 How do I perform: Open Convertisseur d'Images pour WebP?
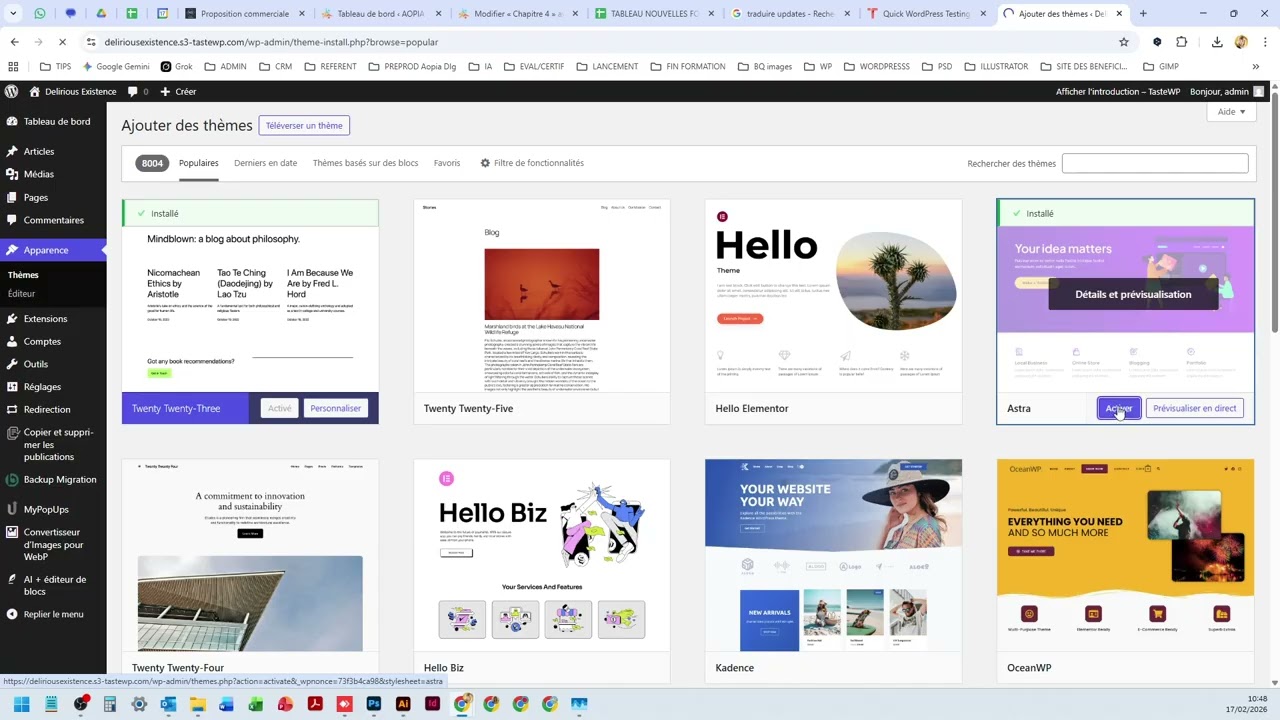pos(53,544)
